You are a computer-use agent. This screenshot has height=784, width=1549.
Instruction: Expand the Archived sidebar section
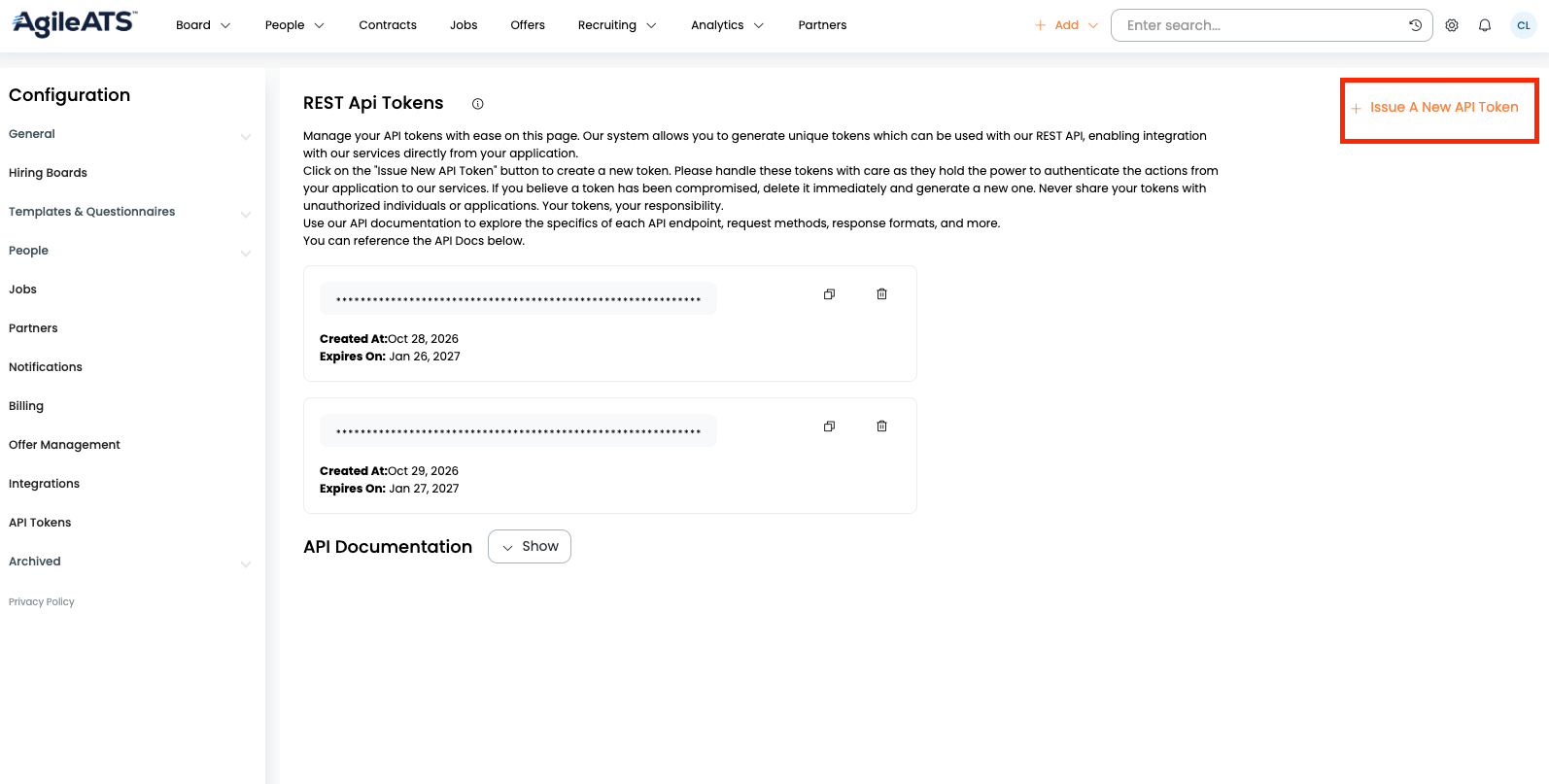[x=130, y=562]
